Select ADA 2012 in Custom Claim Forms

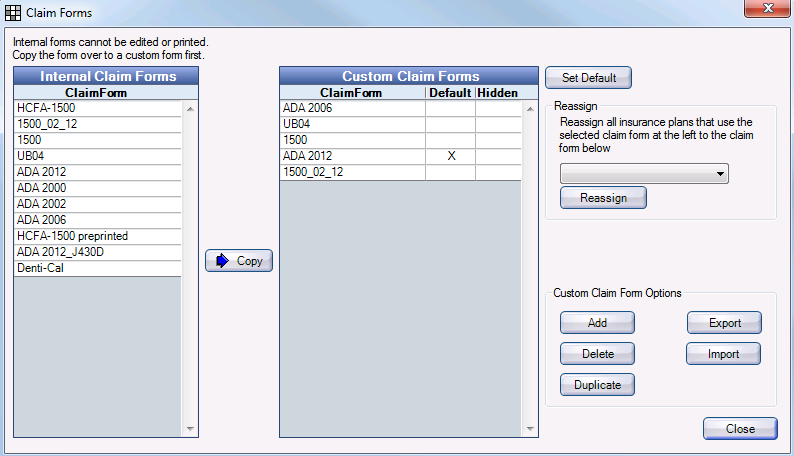[x=401, y=156]
